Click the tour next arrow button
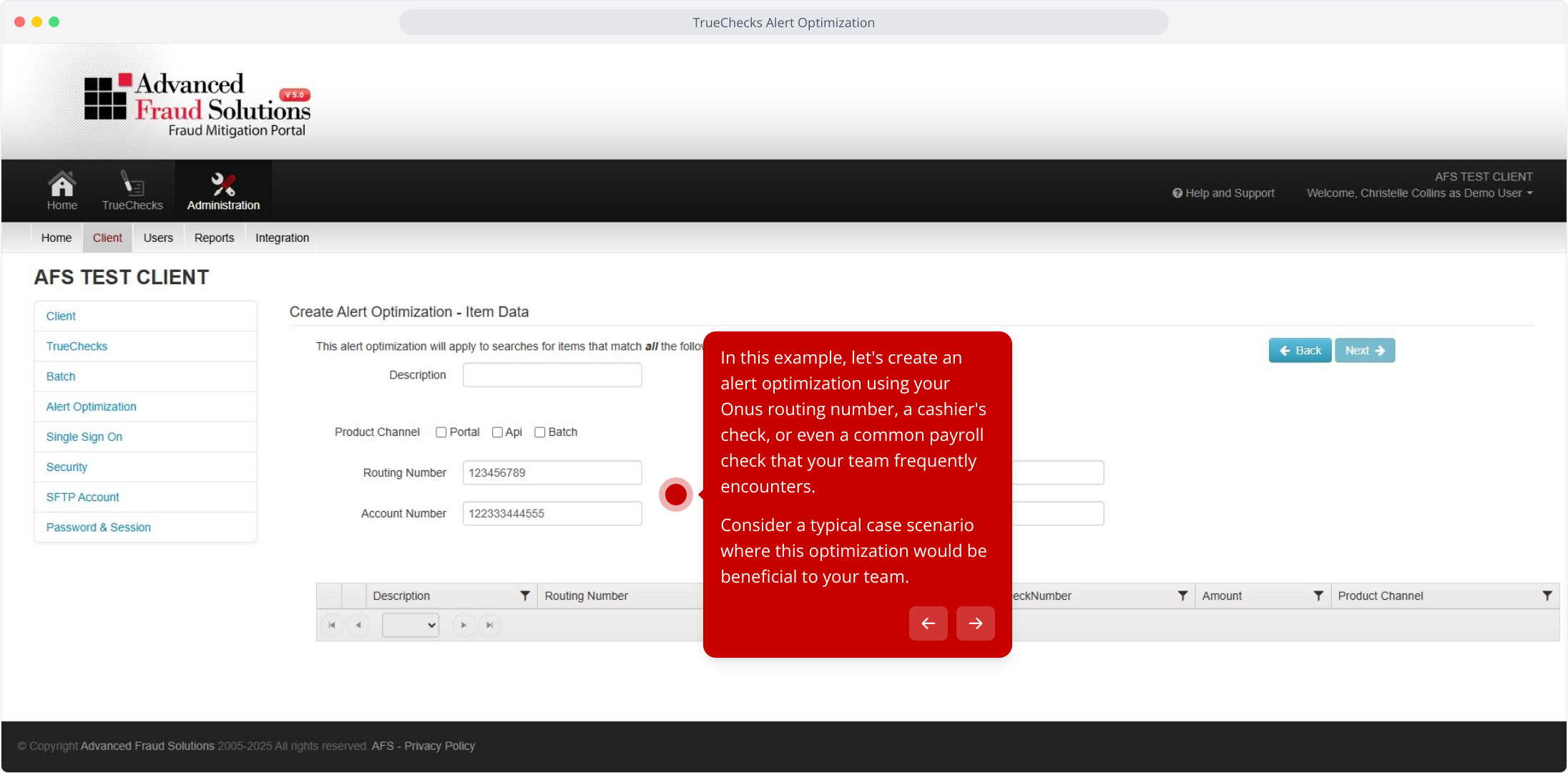1568x773 pixels. (x=976, y=623)
